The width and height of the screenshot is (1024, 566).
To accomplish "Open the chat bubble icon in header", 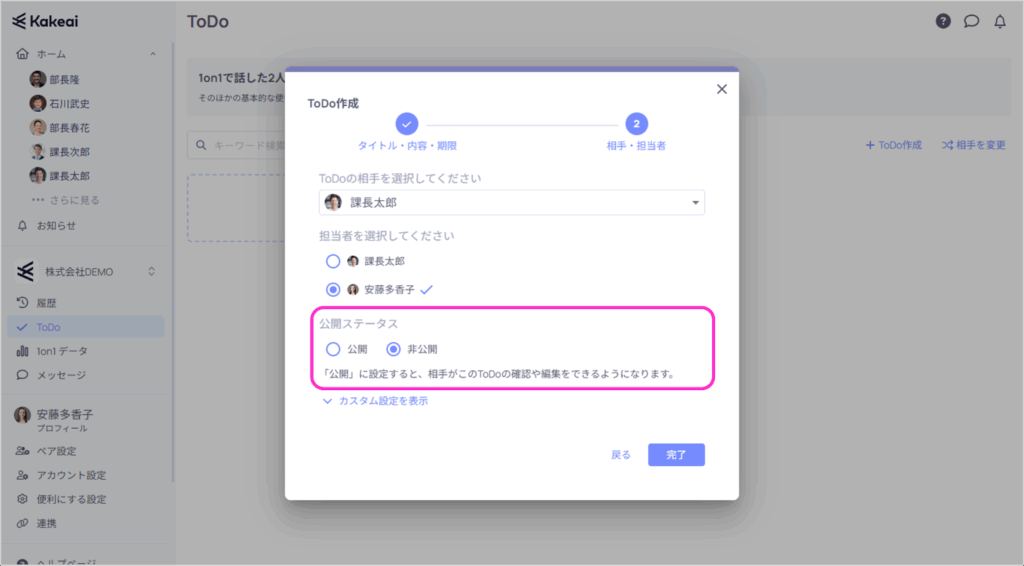I will coord(971,22).
